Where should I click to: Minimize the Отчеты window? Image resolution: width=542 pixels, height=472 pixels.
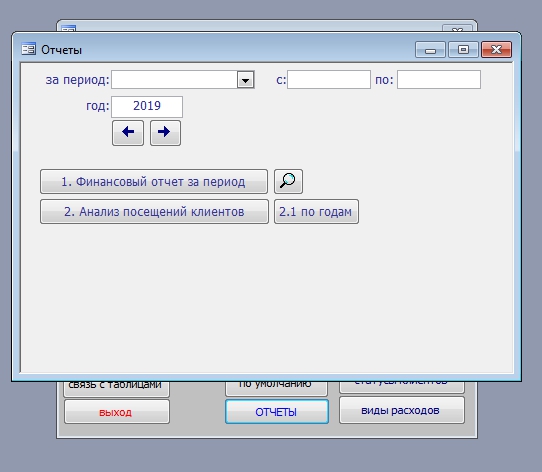(x=430, y=49)
